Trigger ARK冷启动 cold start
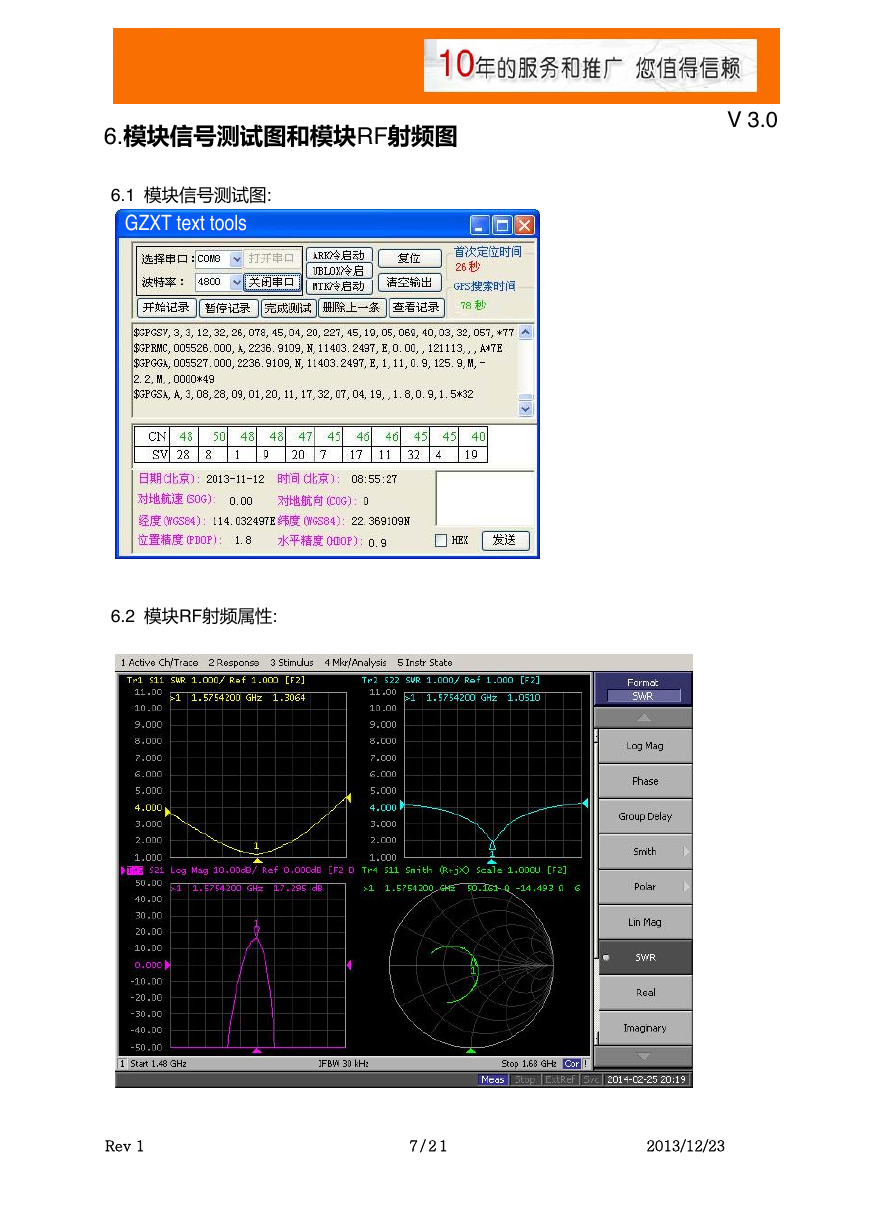 (339, 255)
